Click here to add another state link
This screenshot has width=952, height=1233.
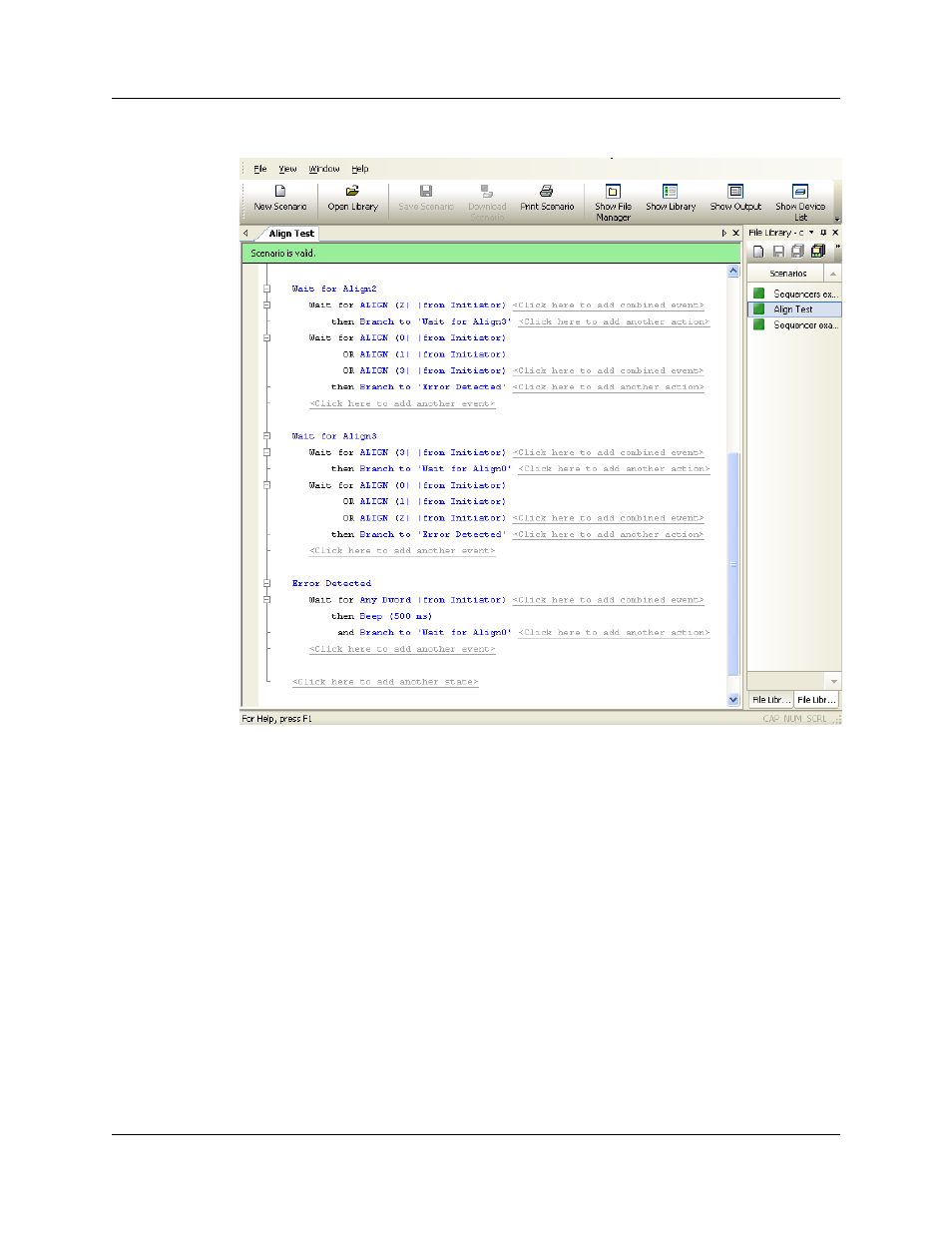coord(385,682)
